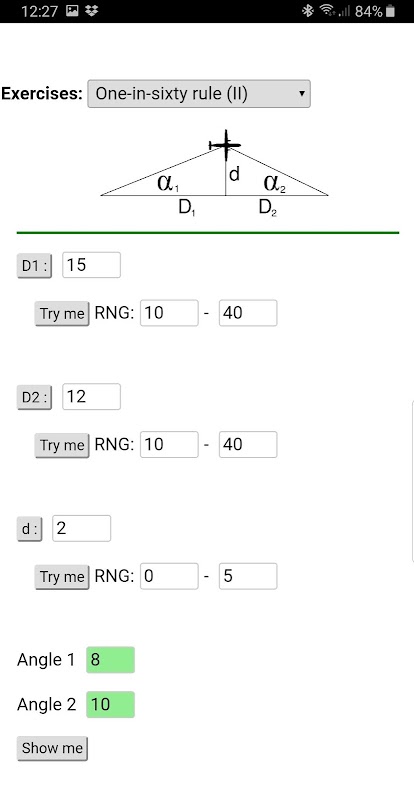Screen dimensions: 414x800
Task: Click the Try me button for d
Action: [x=62, y=577]
